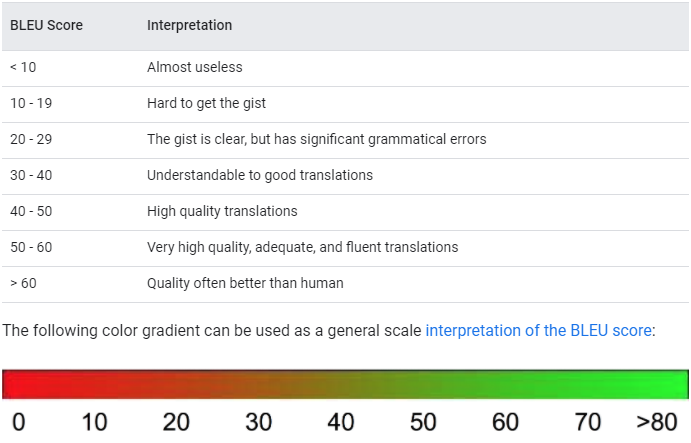Click 'Very high quality, adequate, and fluent' text
Image resolution: width=691 pixels, height=443 pixels.
(x=265, y=247)
